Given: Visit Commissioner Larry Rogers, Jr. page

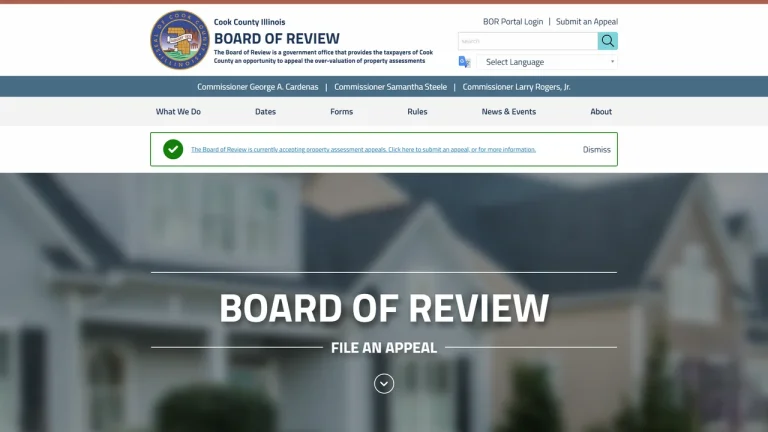Looking at the screenshot, I should (516, 87).
